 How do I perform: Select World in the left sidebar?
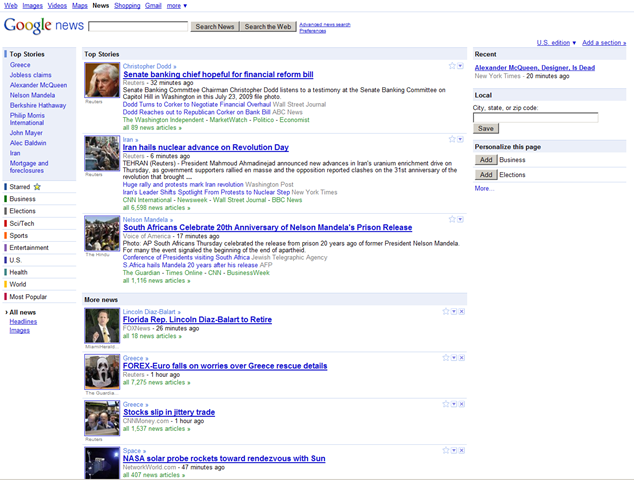coord(17,284)
